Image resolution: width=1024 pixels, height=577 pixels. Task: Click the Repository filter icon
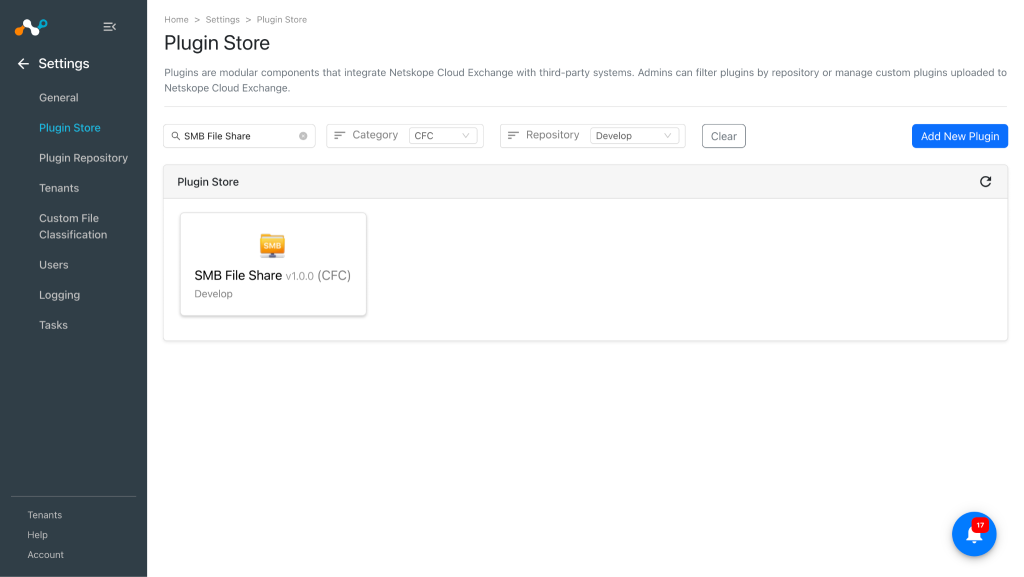(x=513, y=135)
